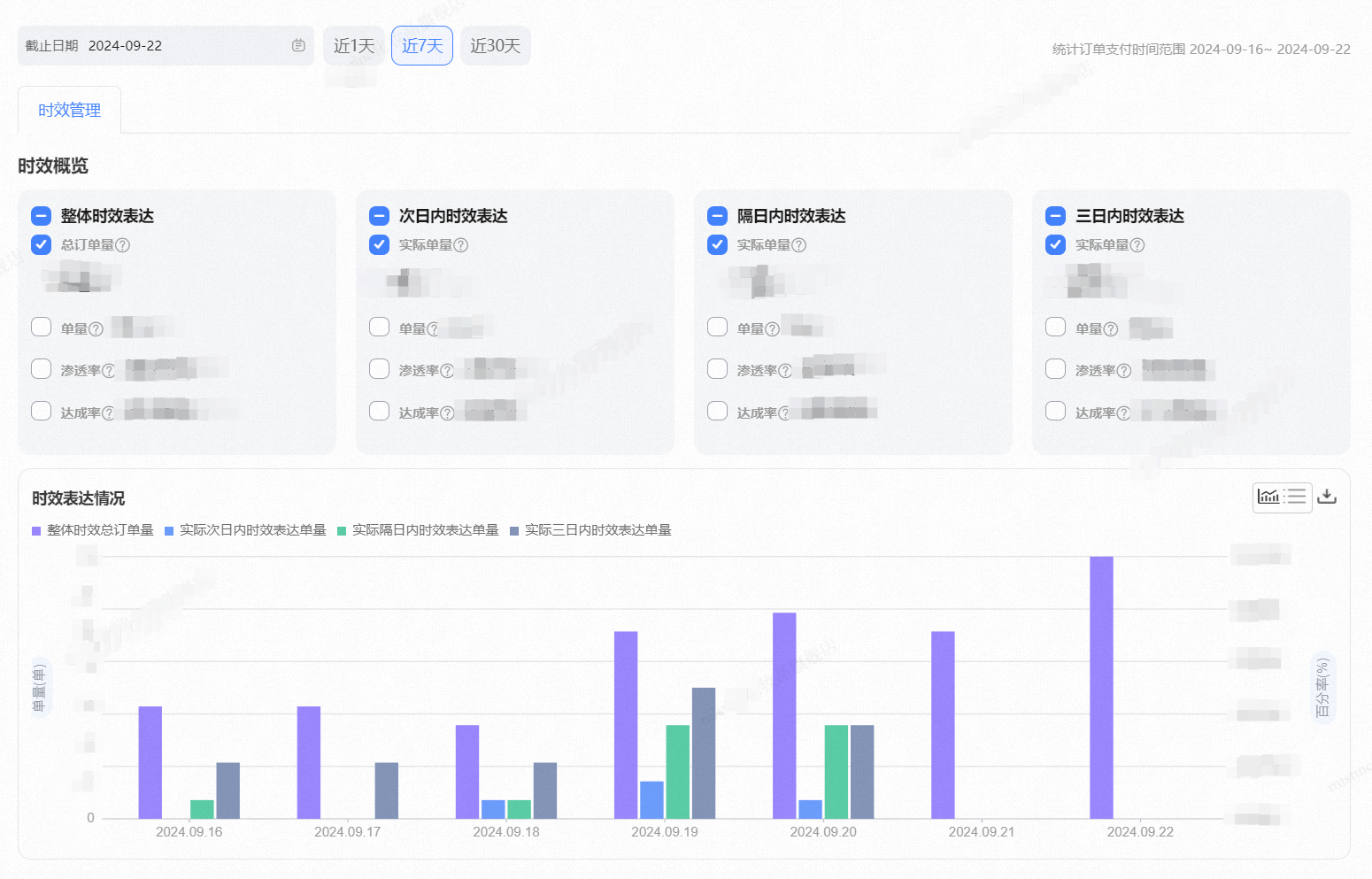Toggle the 整体时效表达 group checkbox
The width and height of the screenshot is (1372, 879).
click(41, 216)
